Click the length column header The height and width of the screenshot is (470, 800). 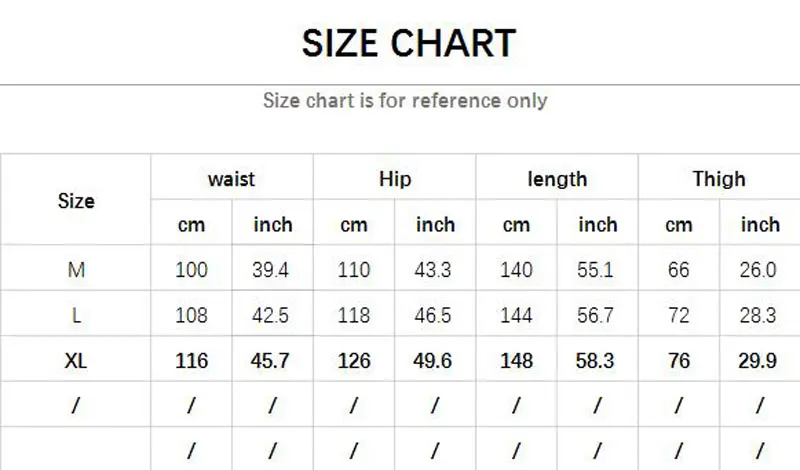(557, 179)
